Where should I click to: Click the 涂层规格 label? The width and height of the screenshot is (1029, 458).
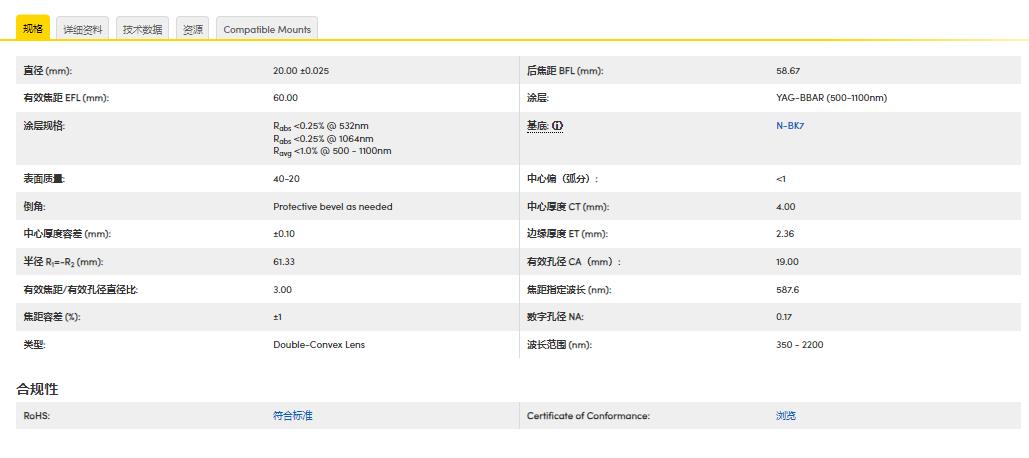tap(44, 126)
